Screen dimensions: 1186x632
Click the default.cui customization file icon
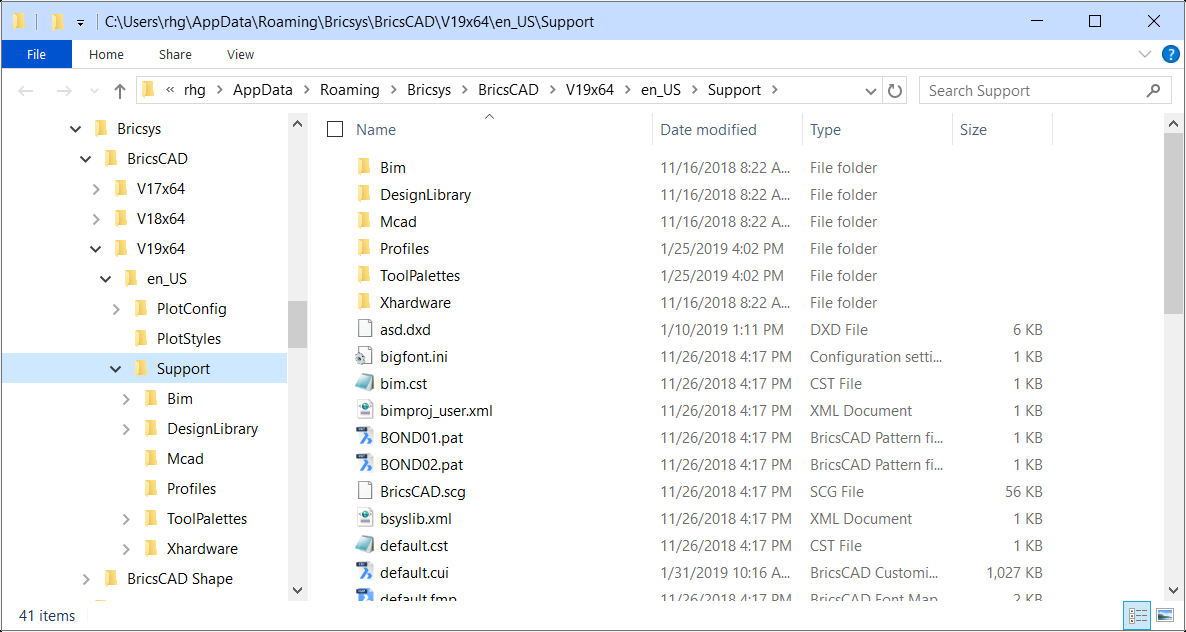pyautogui.click(x=365, y=572)
